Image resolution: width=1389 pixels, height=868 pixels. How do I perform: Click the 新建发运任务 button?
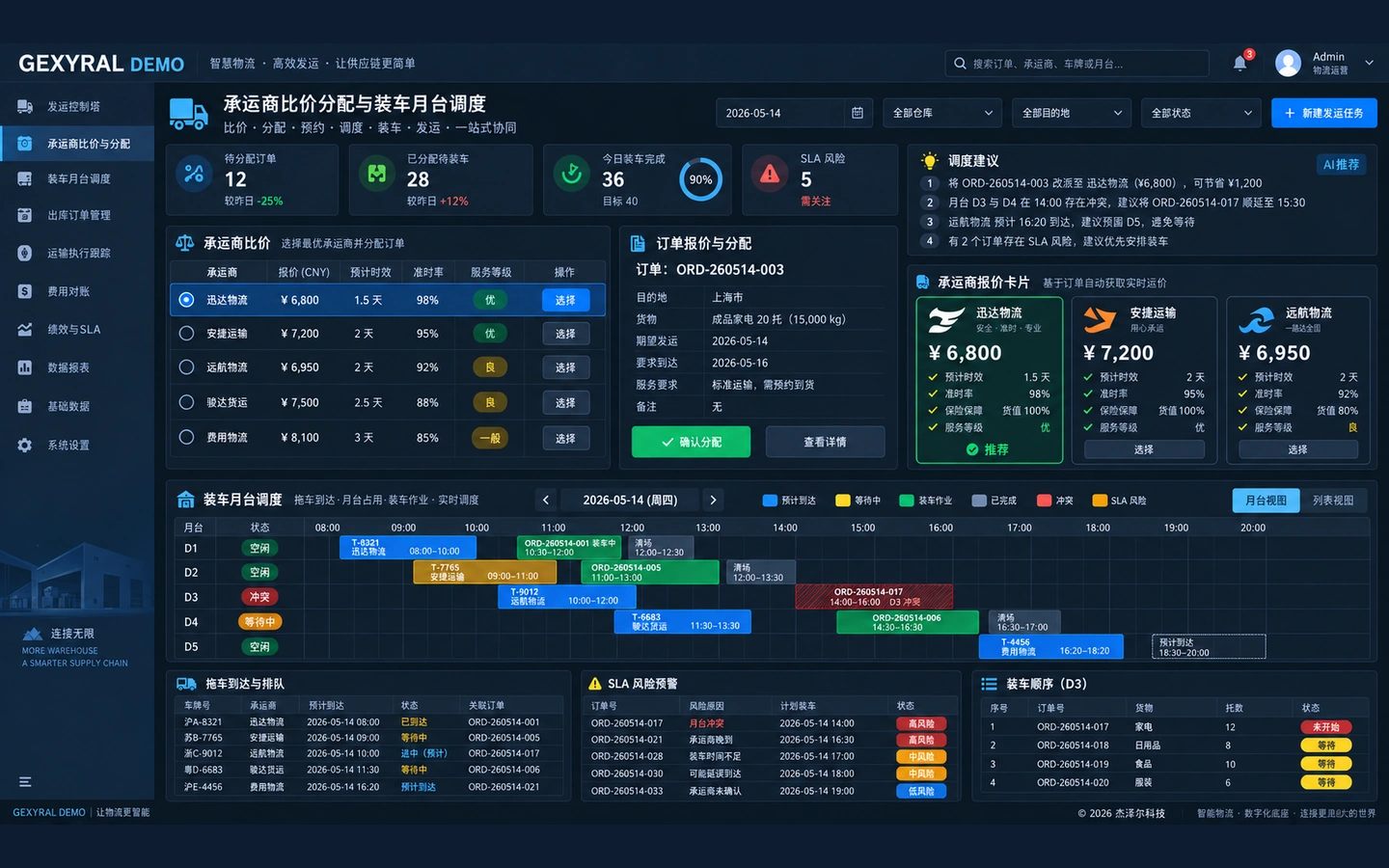click(x=1324, y=113)
